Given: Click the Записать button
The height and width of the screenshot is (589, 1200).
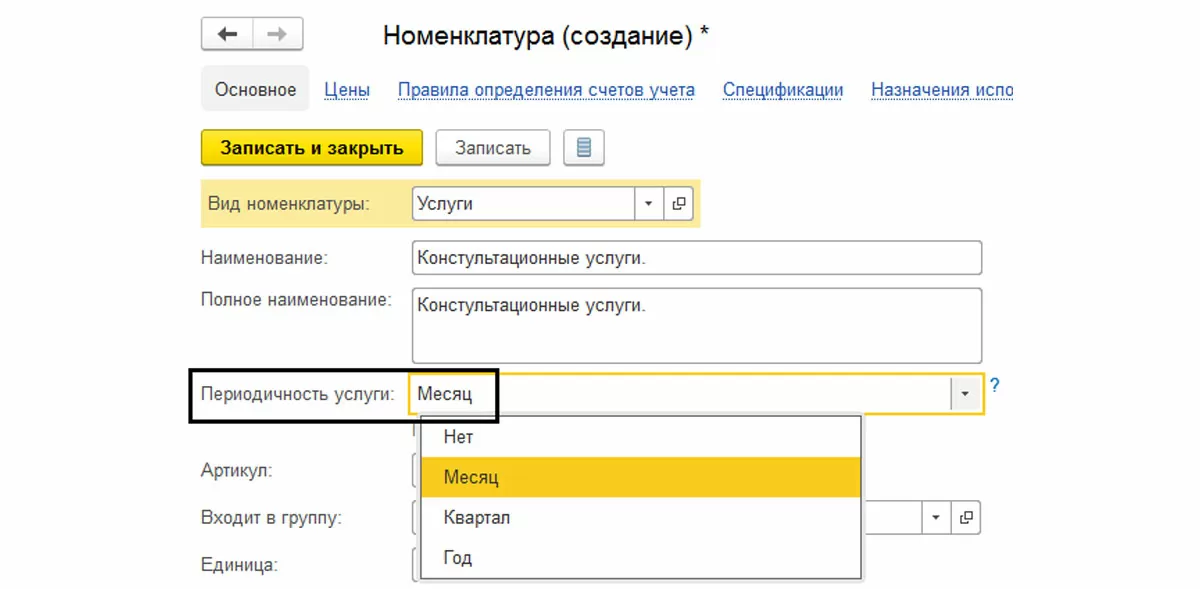Looking at the screenshot, I should 493,148.
